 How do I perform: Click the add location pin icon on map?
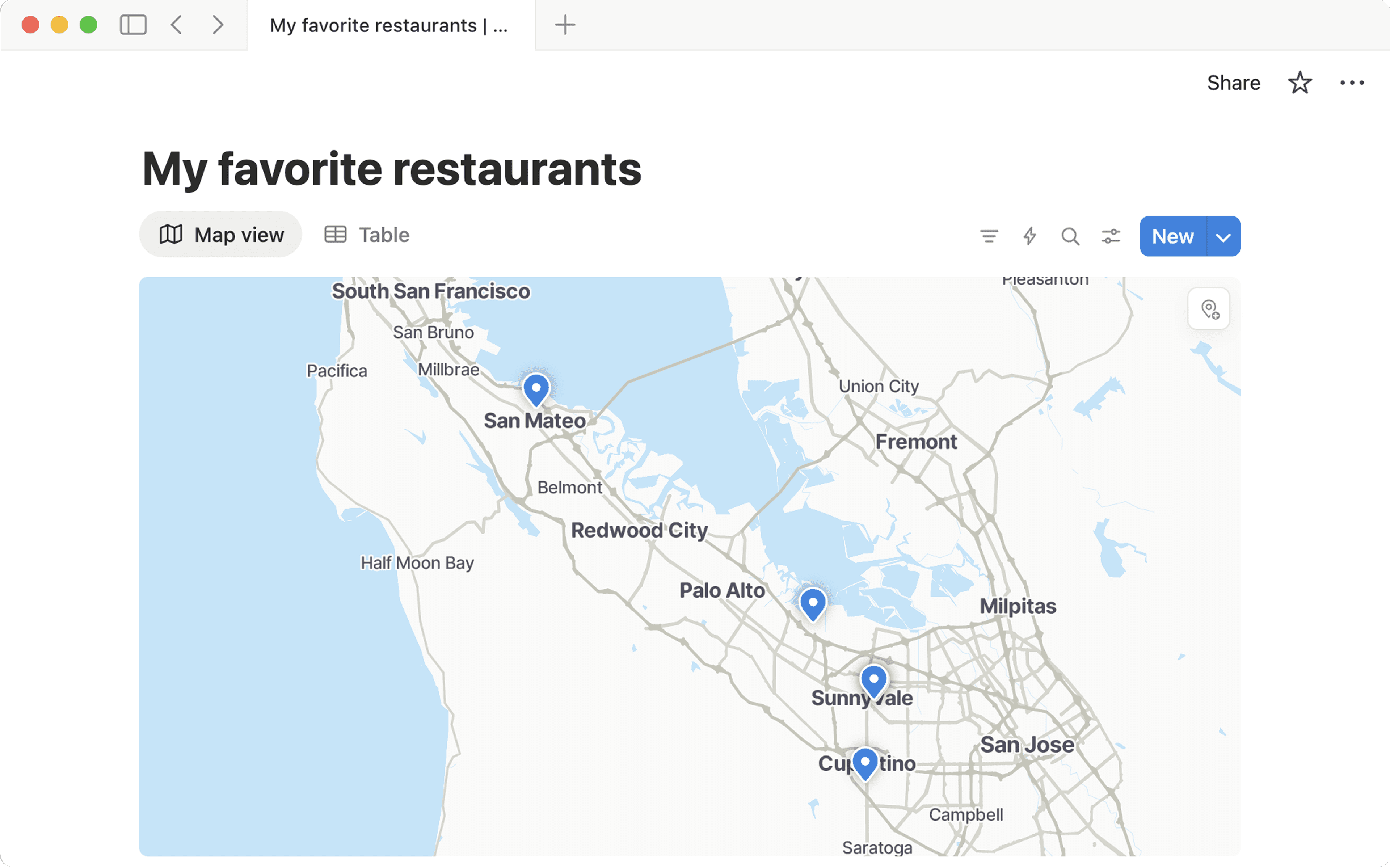click(1209, 309)
